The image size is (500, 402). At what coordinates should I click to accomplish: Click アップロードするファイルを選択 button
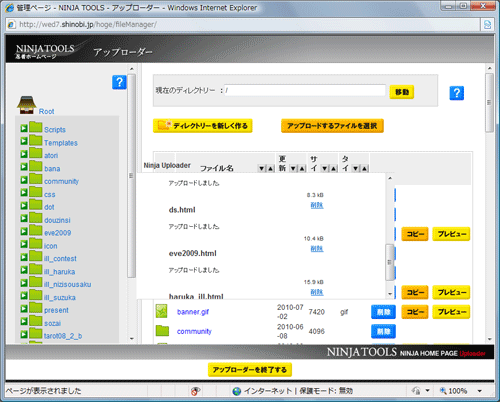click(332, 126)
